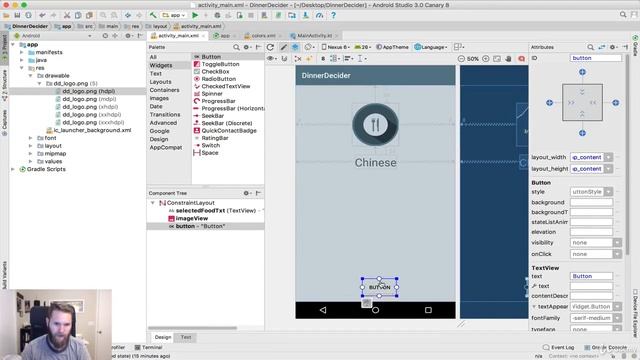The width and height of the screenshot is (640, 360).
Task: Click the text attribute field containing Button
Action: coord(591,276)
